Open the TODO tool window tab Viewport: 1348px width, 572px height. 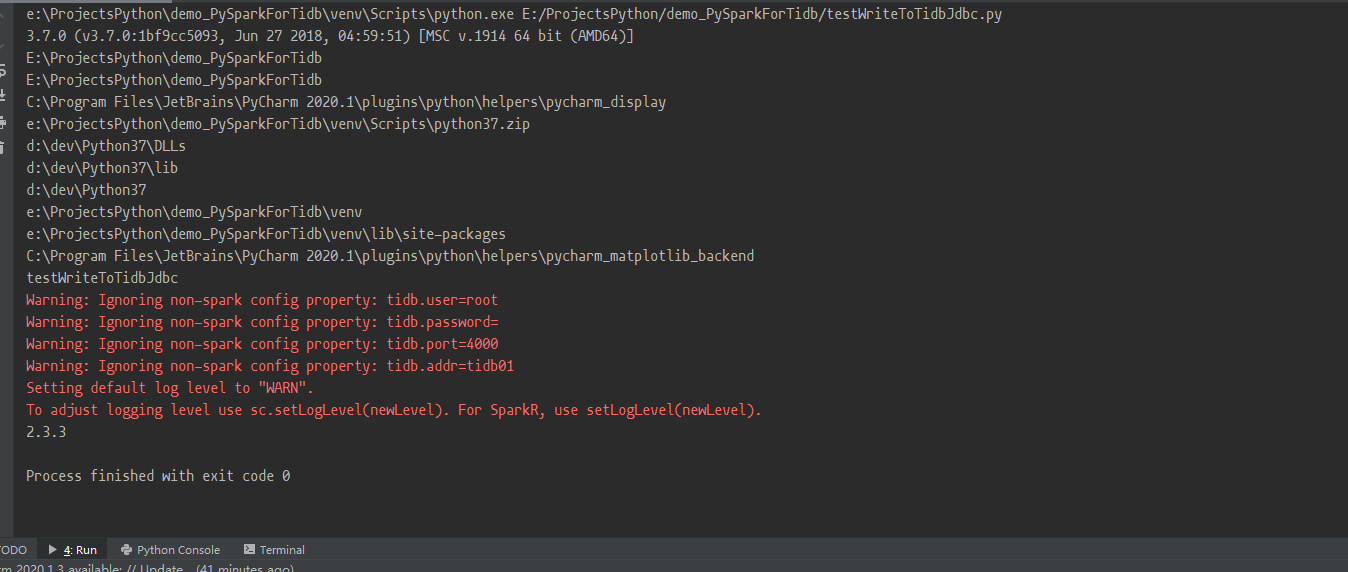click(x=13, y=550)
